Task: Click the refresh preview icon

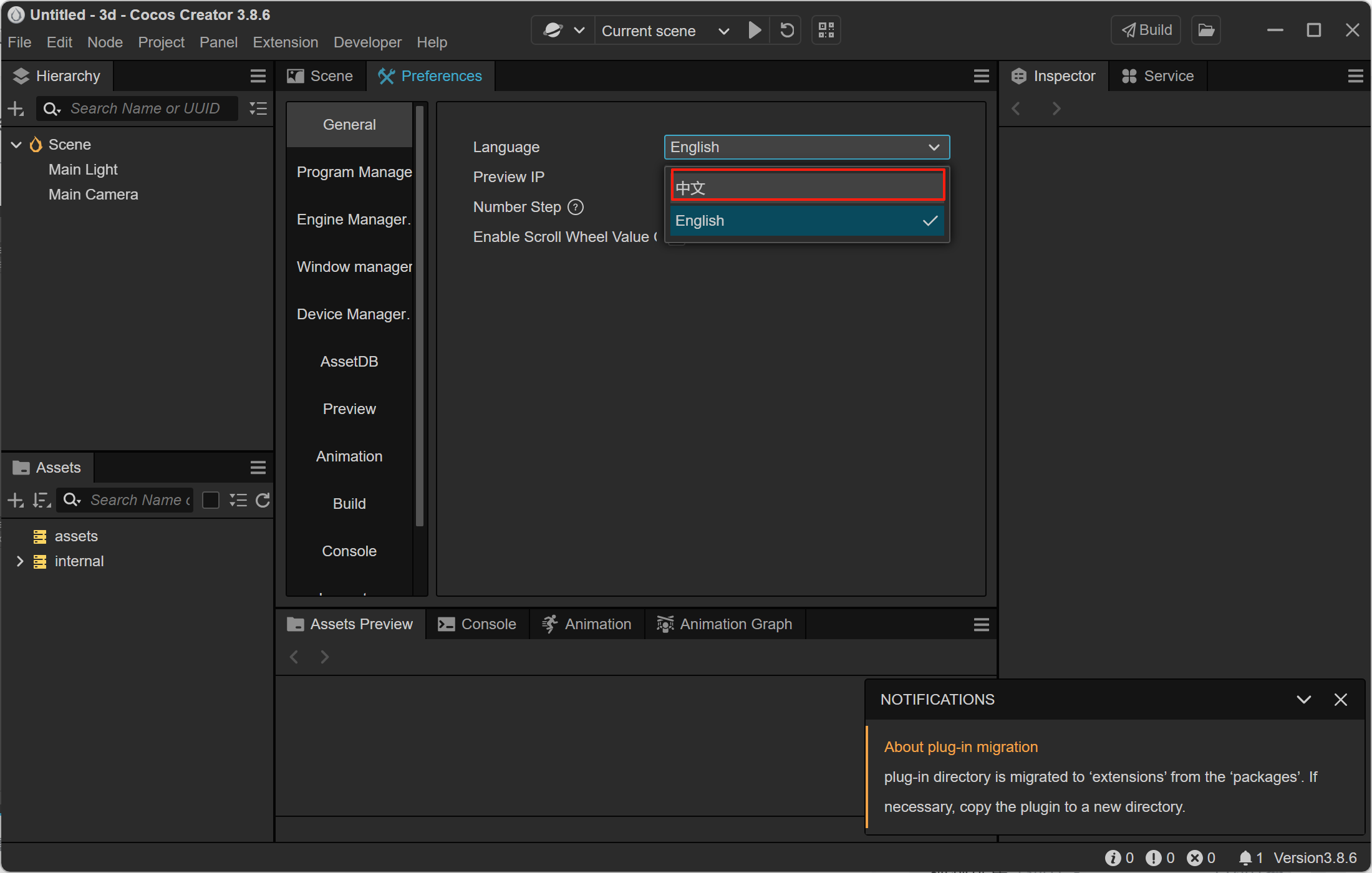Action: point(787,30)
